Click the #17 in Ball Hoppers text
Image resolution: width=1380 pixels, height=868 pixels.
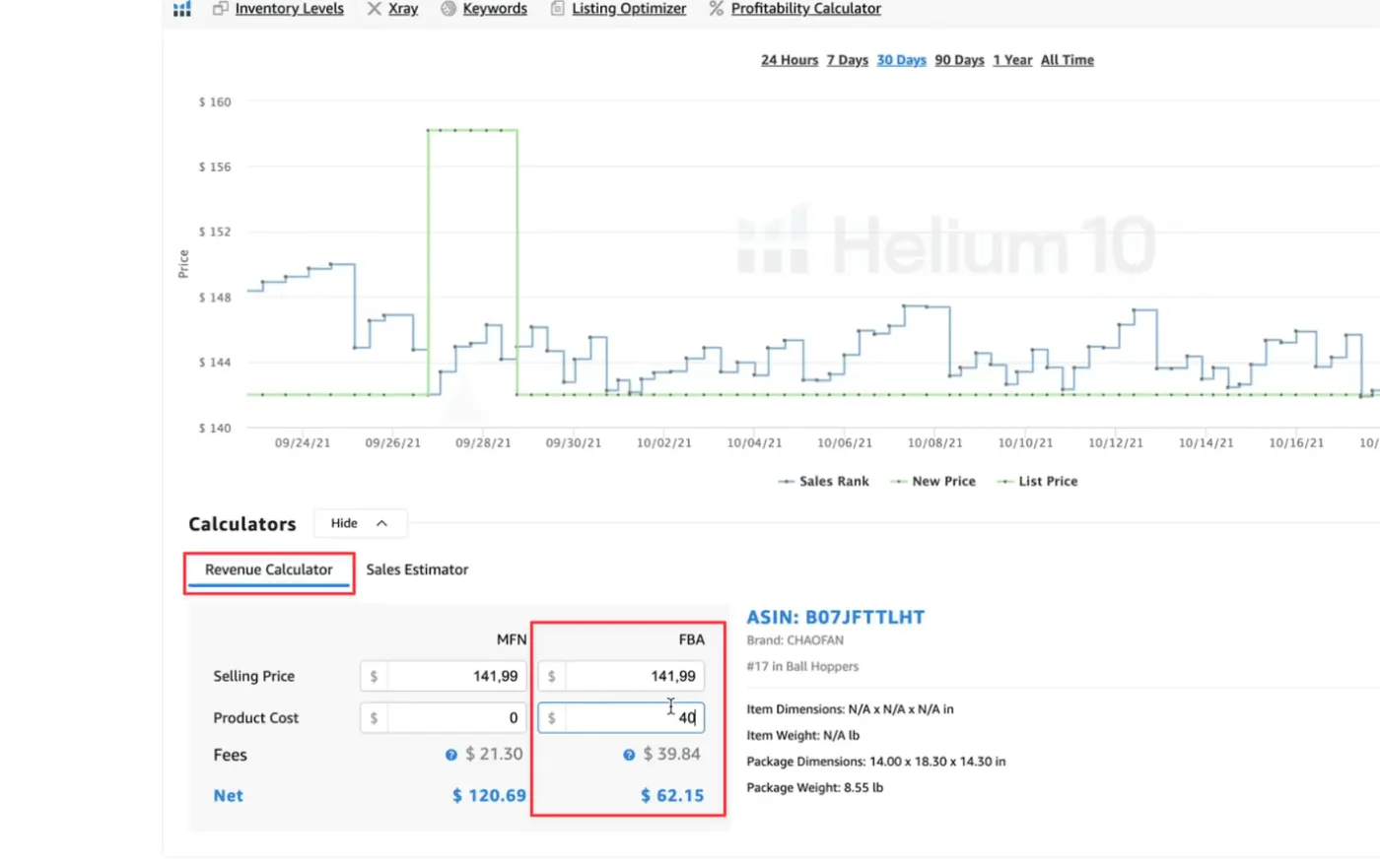(802, 667)
